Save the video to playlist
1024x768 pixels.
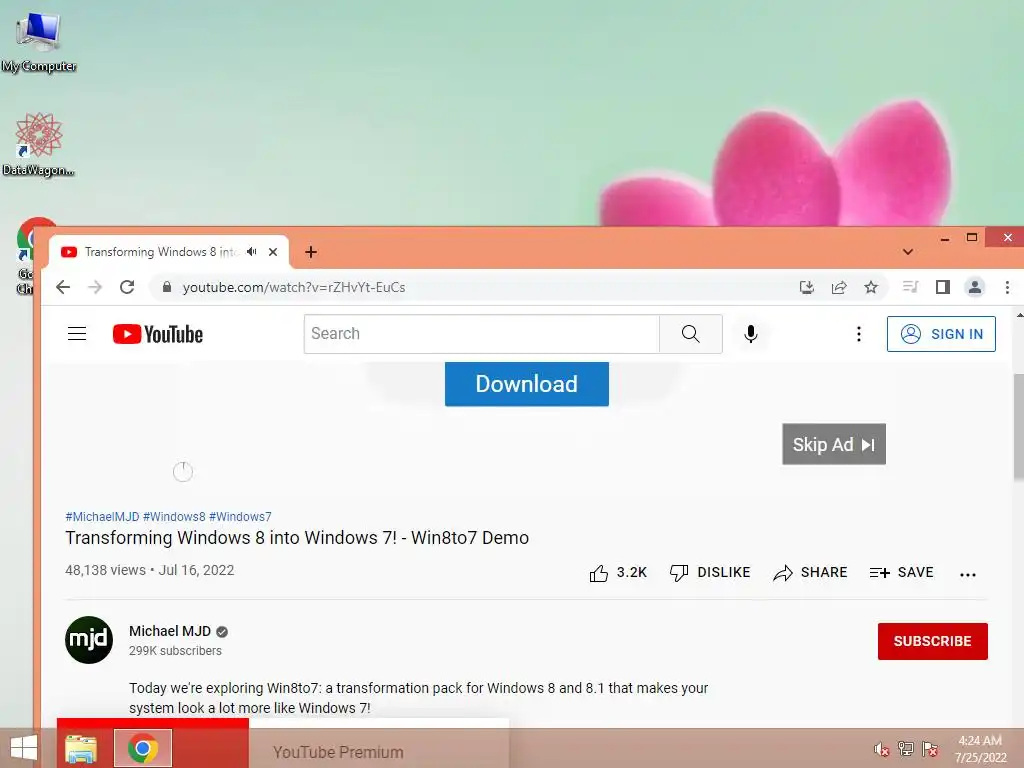point(901,573)
